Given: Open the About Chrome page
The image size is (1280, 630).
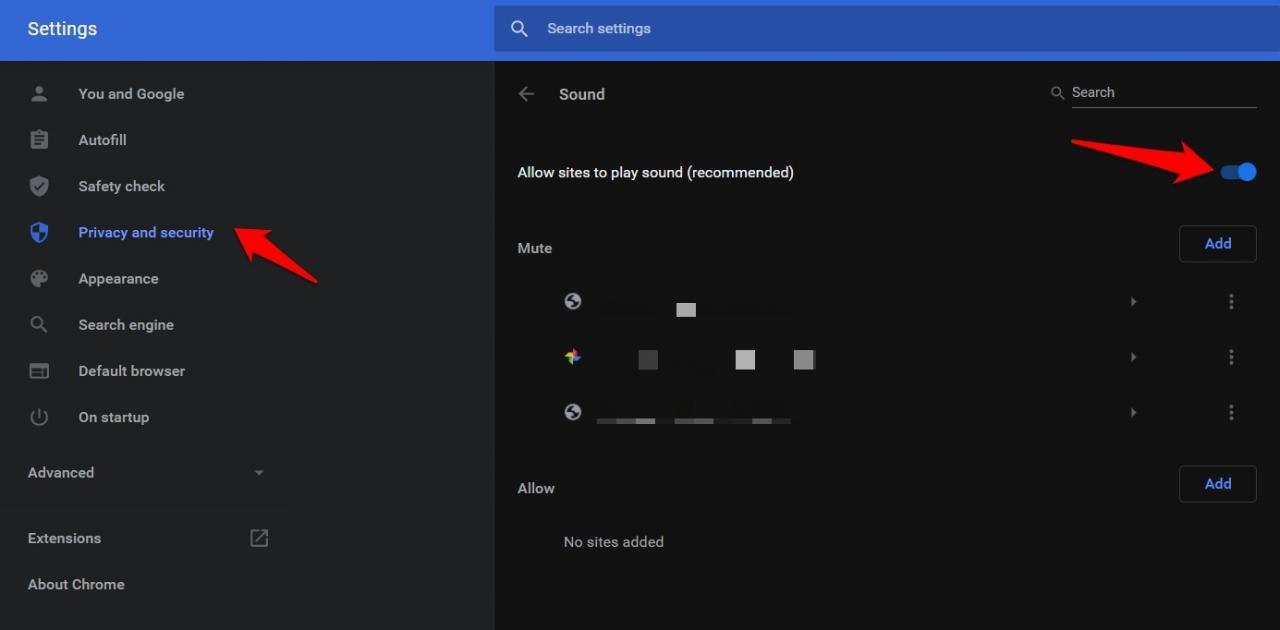Looking at the screenshot, I should click(76, 585).
